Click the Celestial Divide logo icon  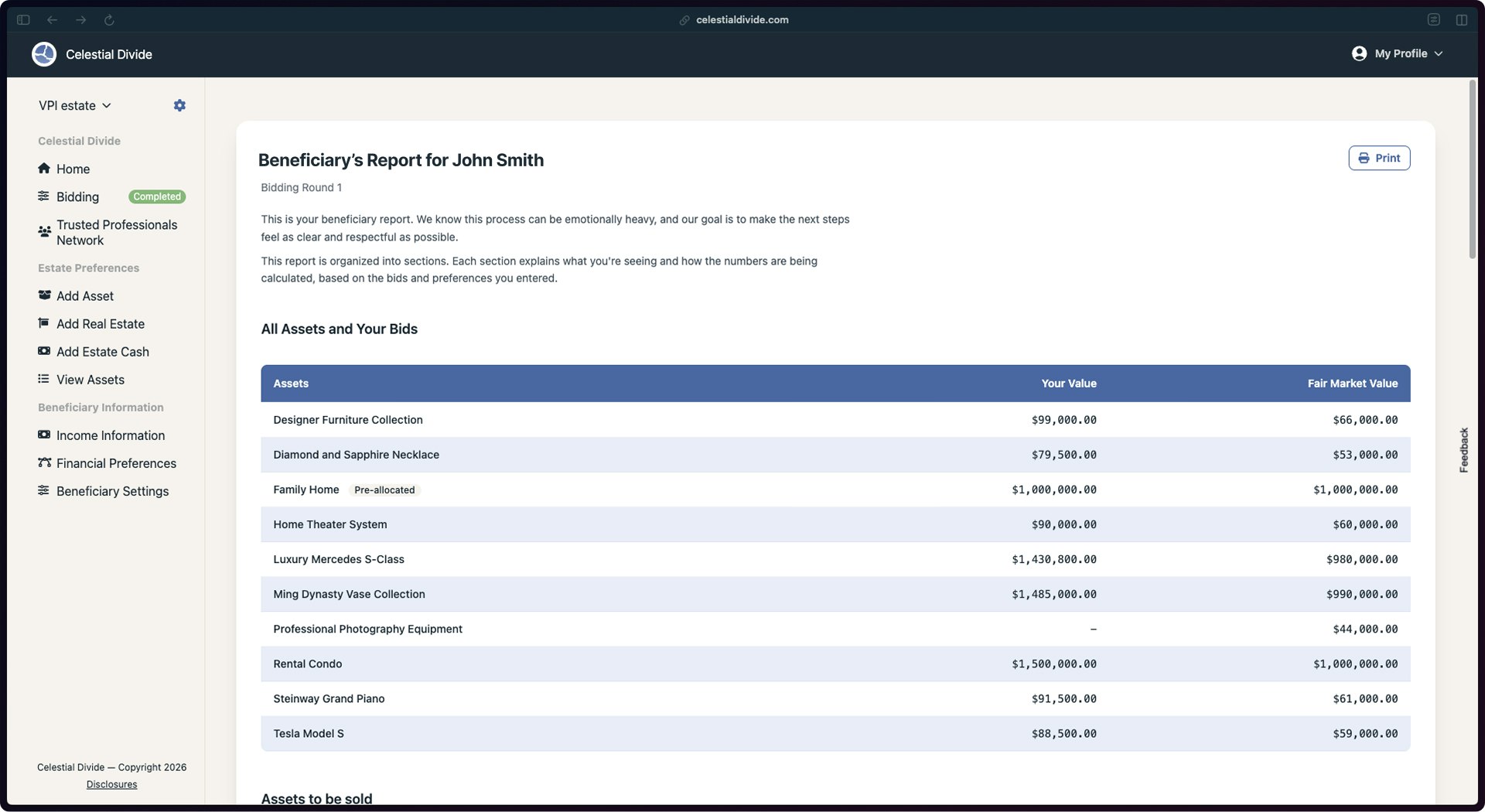(x=44, y=54)
